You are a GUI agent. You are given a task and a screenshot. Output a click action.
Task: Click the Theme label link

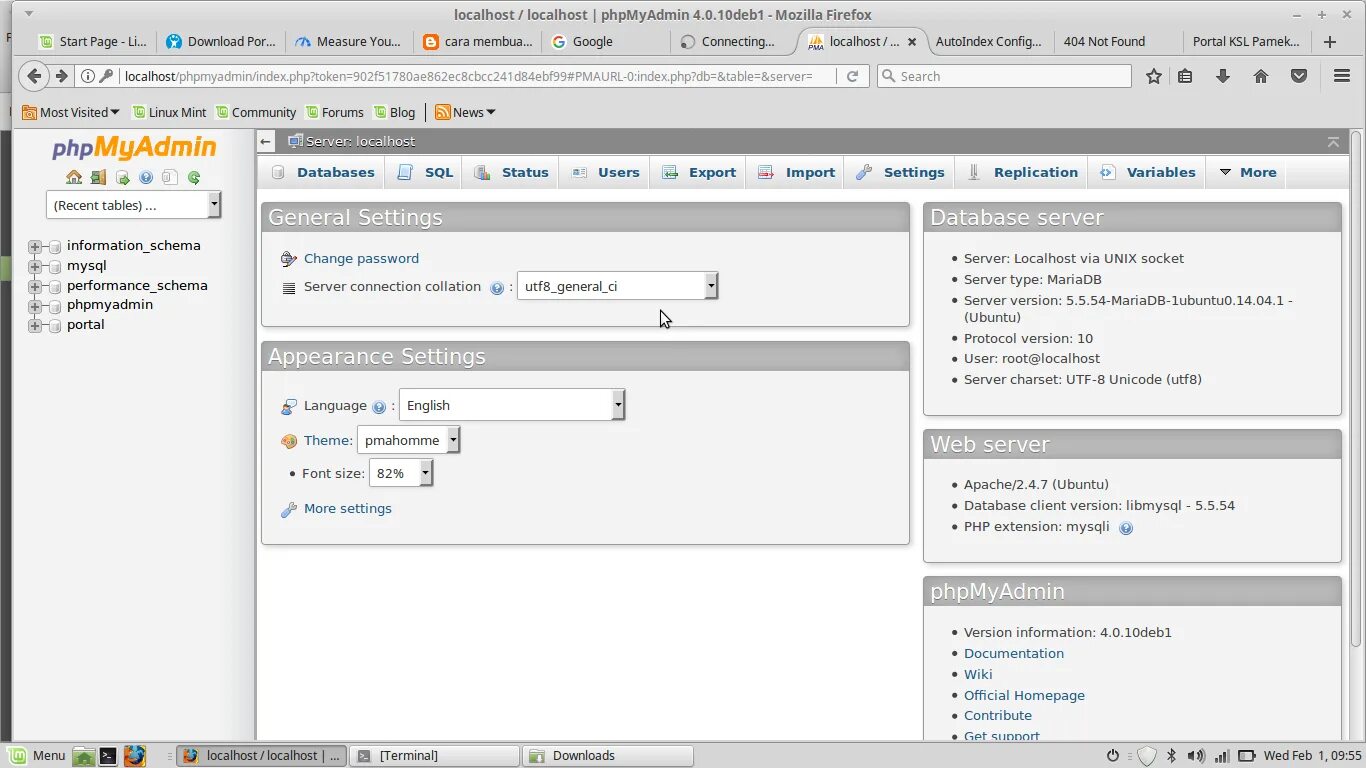(326, 440)
